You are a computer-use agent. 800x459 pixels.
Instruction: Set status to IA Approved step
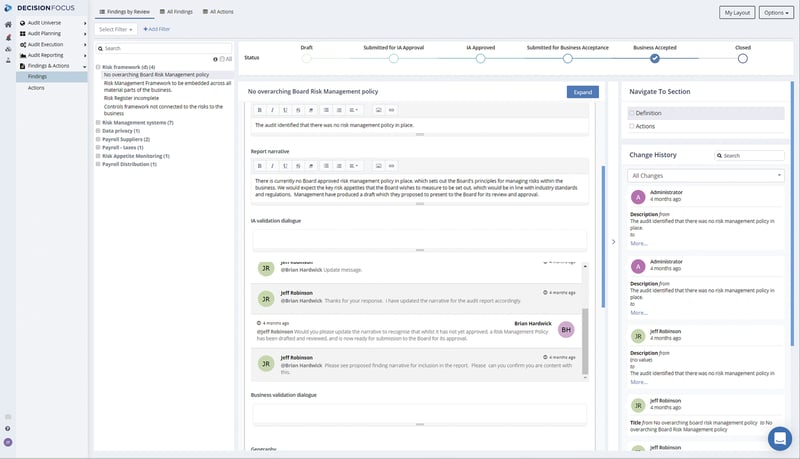pyautogui.click(x=480, y=59)
